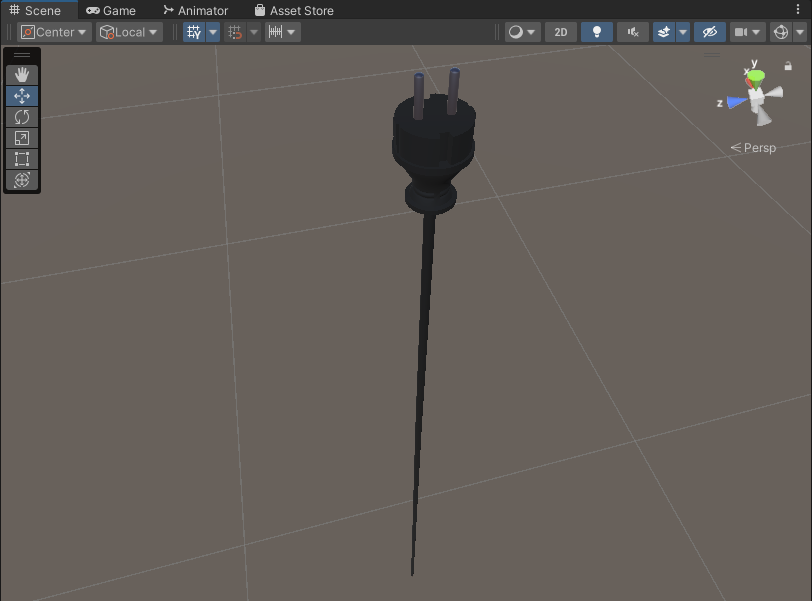Unmute scene audio
This screenshot has height=601, width=812.
pos(632,31)
